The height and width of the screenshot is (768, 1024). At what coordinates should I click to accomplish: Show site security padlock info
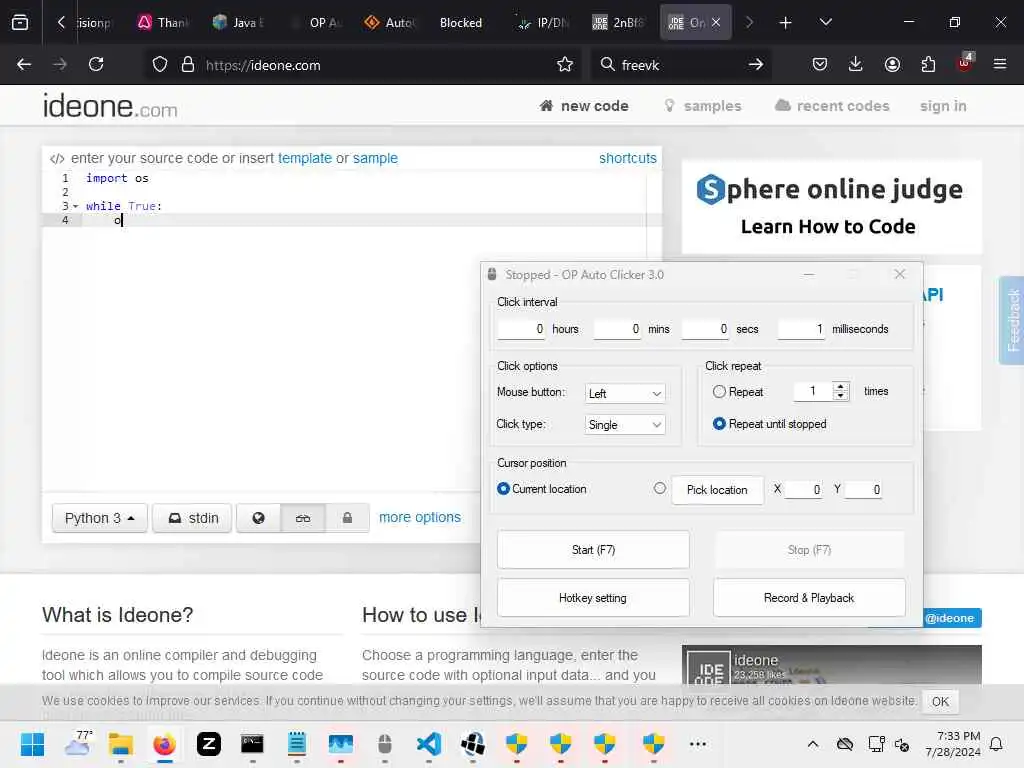188,65
